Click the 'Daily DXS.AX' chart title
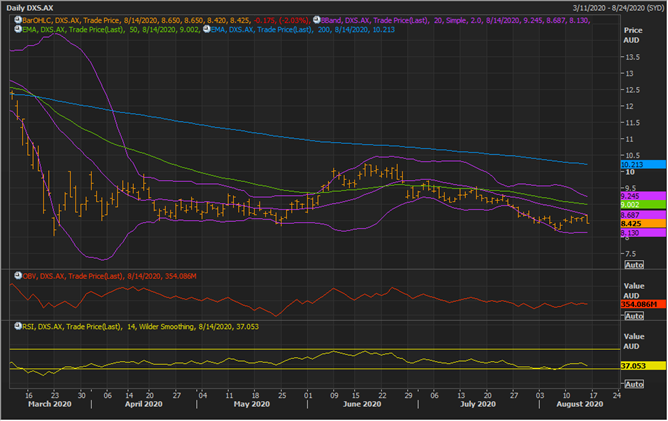Screen dimensions: 668x421 (x=30, y=8)
